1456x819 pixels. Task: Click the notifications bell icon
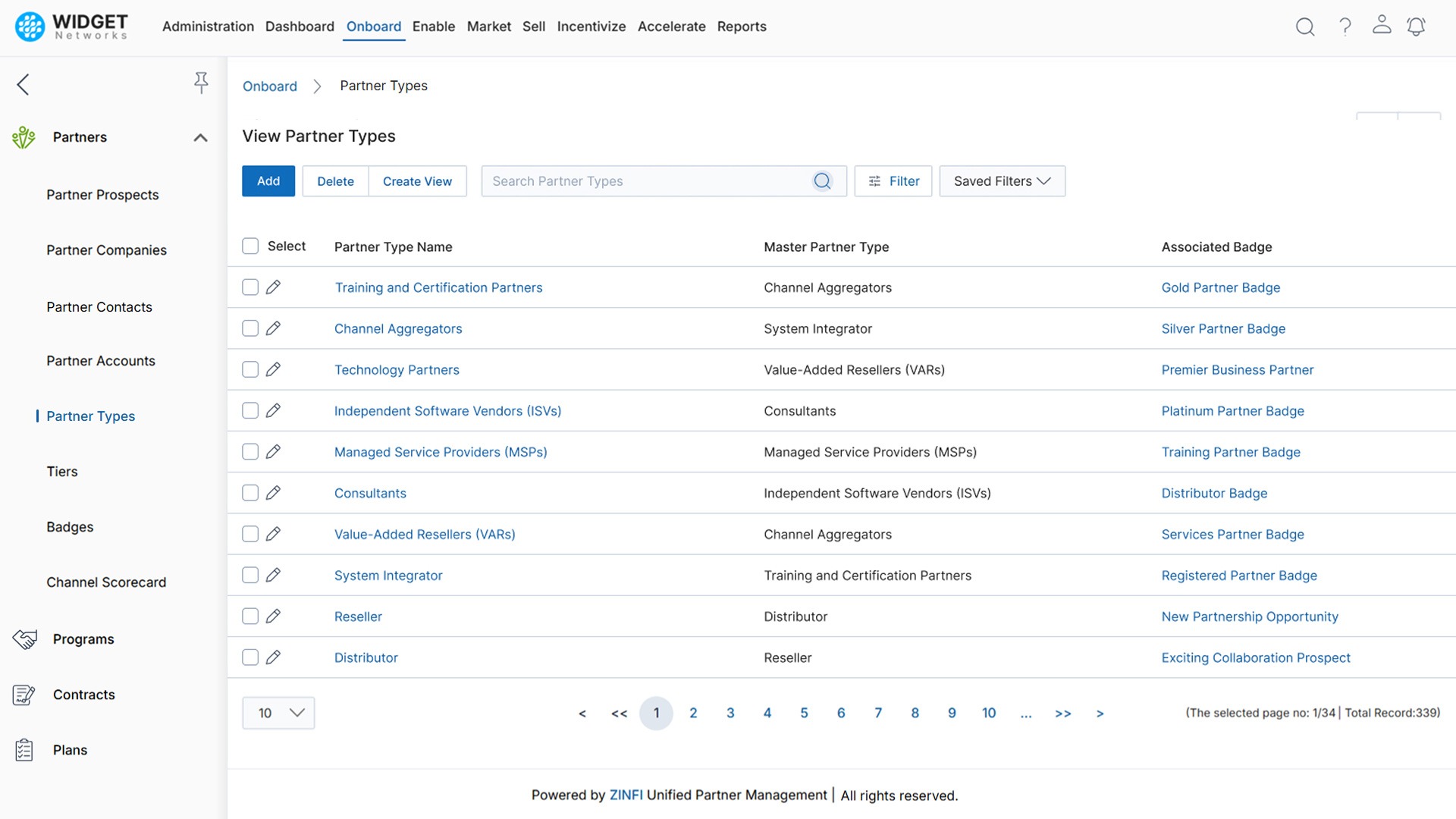click(1416, 27)
